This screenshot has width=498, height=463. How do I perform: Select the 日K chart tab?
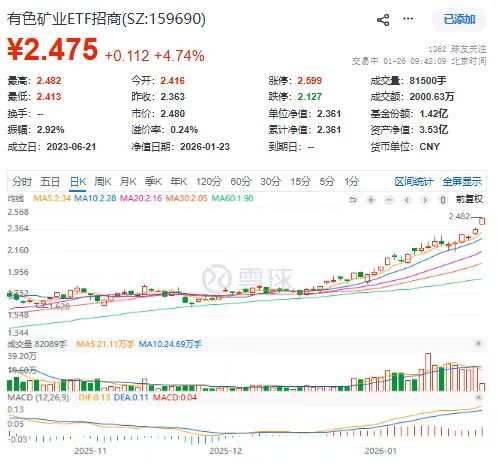(78, 182)
